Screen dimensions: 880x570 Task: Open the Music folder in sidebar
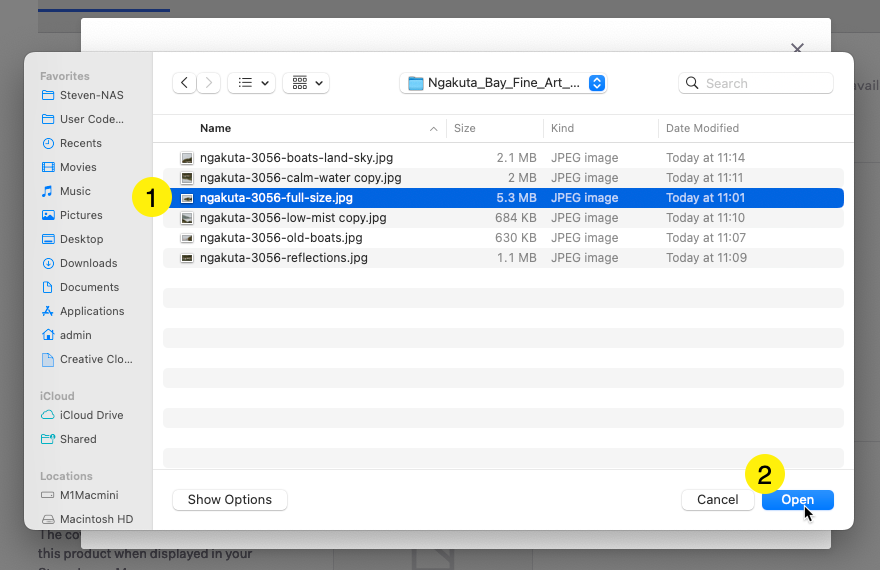tap(75, 191)
